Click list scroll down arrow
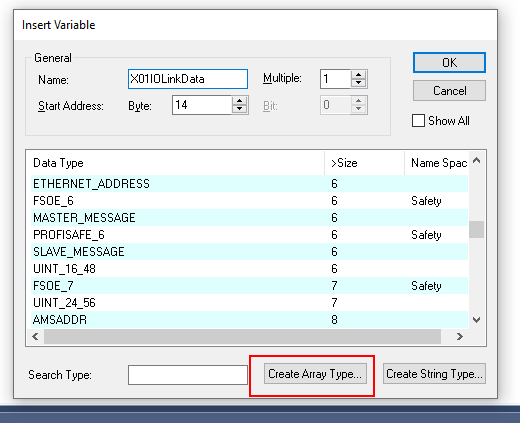This screenshot has width=520, height=423. coord(477,320)
